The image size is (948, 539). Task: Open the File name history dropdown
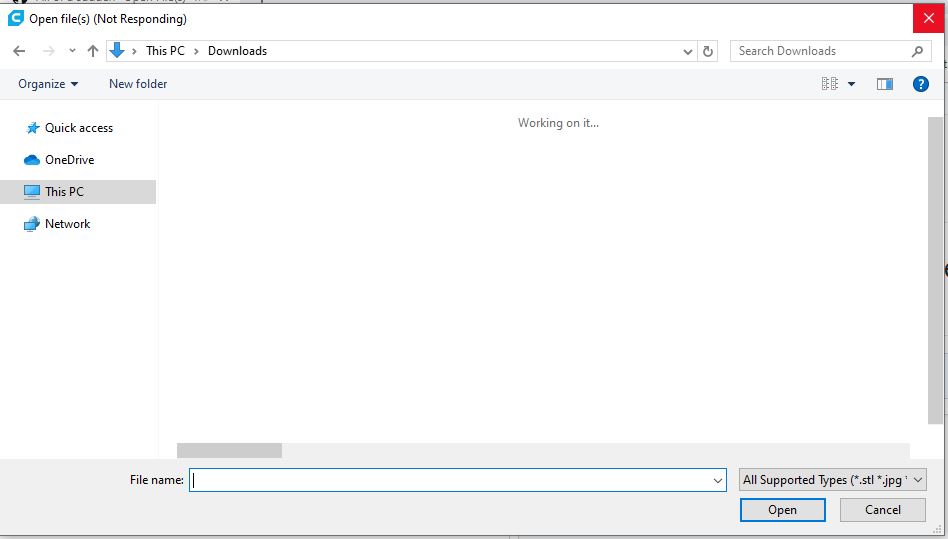pyautogui.click(x=718, y=480)
